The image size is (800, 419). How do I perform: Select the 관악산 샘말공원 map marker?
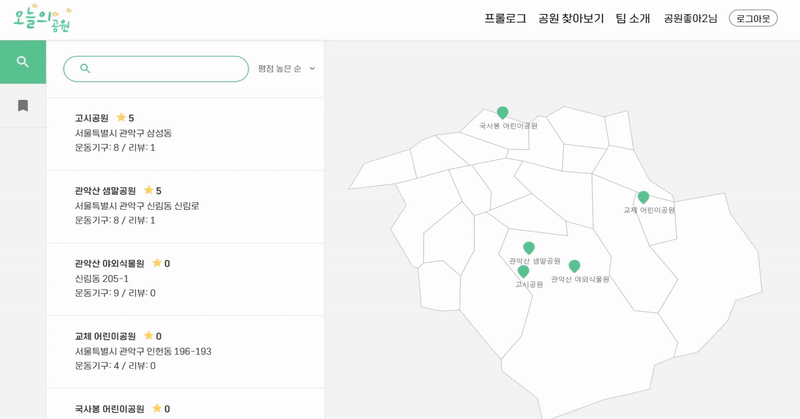click(529, 248)
